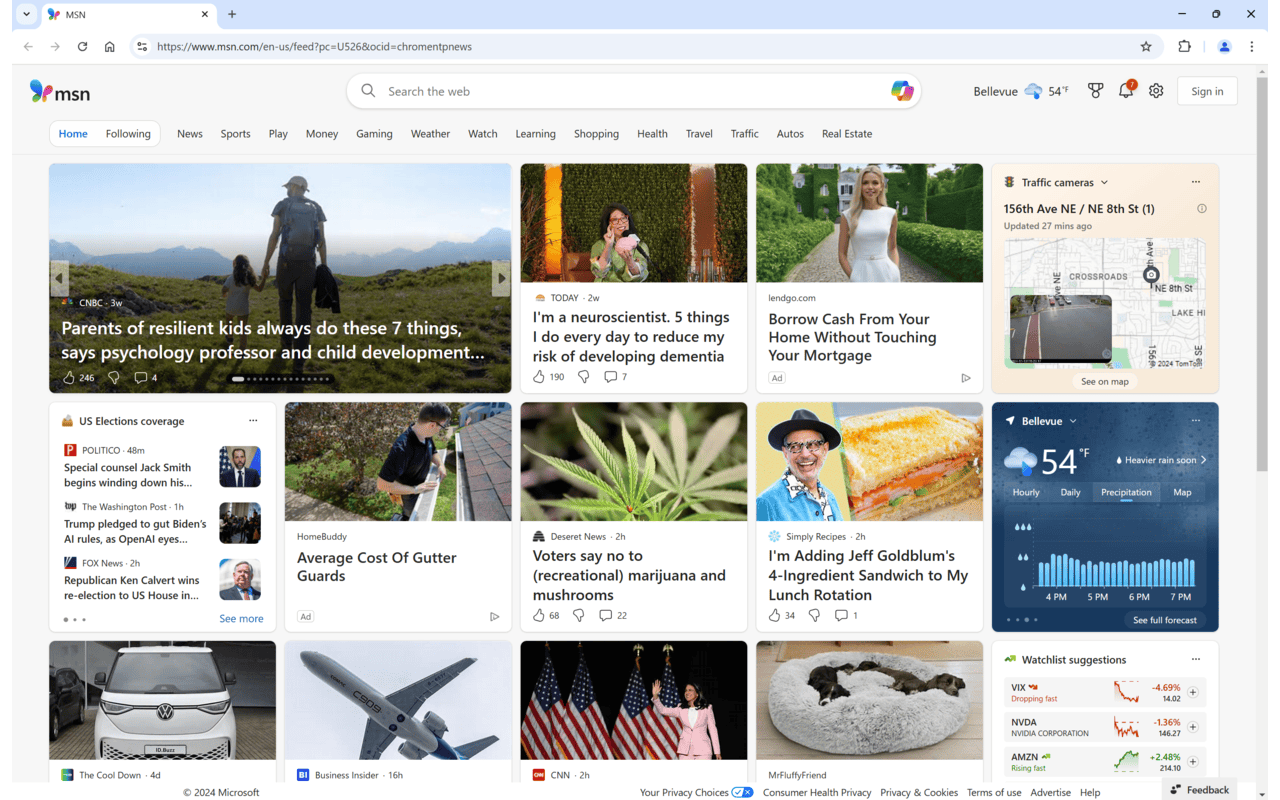1280x800 pixels.
Task: Switch to the Money tab
Action: click(x=321, y=133)
